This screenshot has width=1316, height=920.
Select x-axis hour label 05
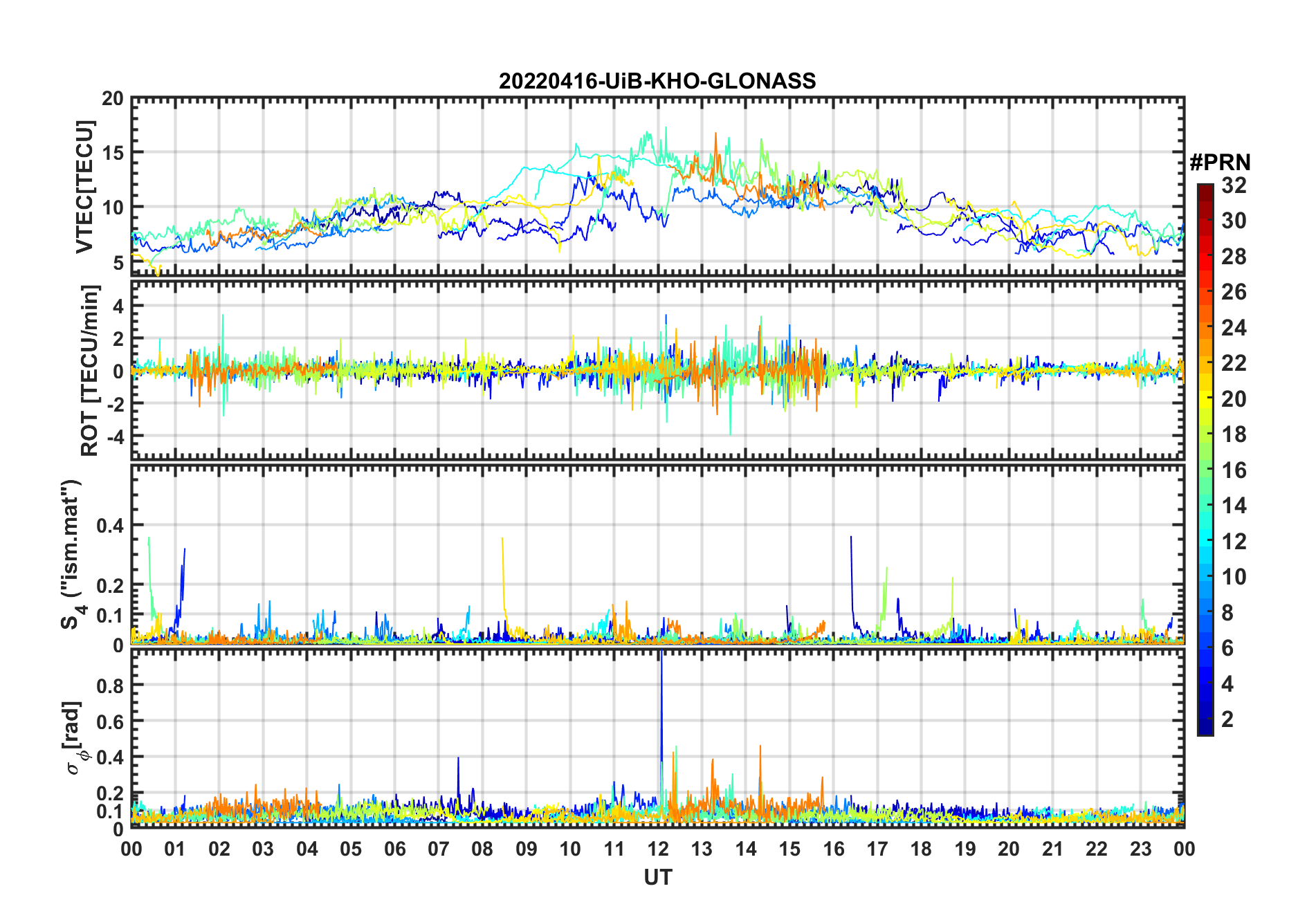point(351,849)
